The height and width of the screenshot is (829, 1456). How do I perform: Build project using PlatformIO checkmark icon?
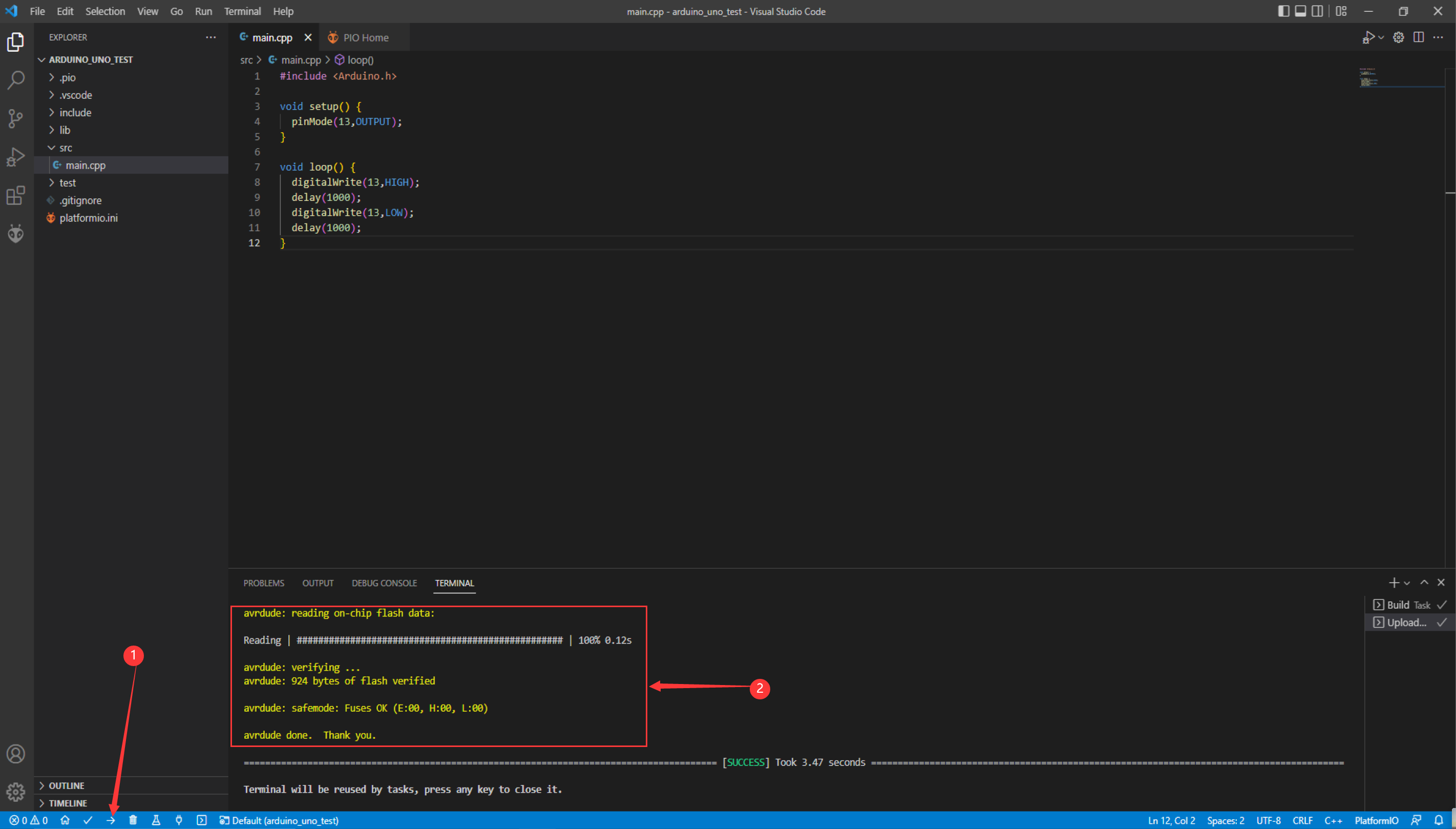click(88, 820)
